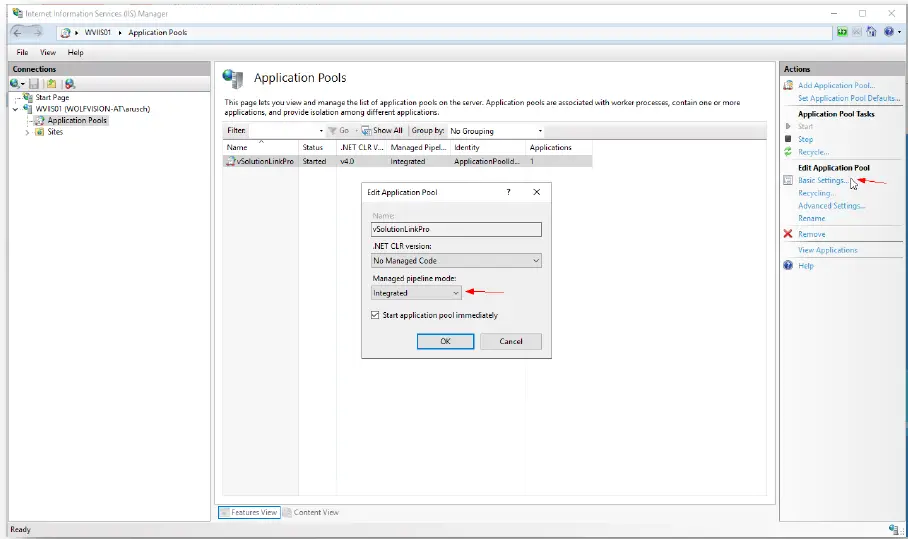Viewport: 908px width, 539px height.
Task: Click the red Remove icon in Actions
Action: pyautogui.click(x=788, y=234)
